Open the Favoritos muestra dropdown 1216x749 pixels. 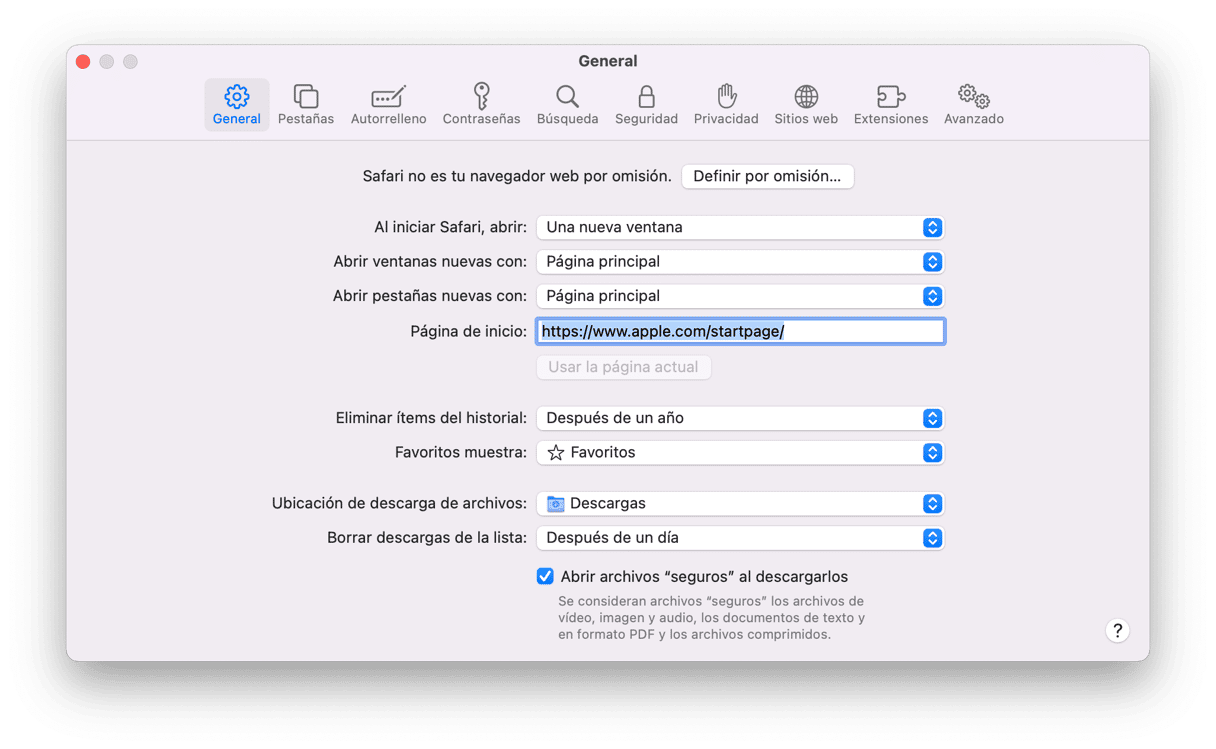coord(740,452)
